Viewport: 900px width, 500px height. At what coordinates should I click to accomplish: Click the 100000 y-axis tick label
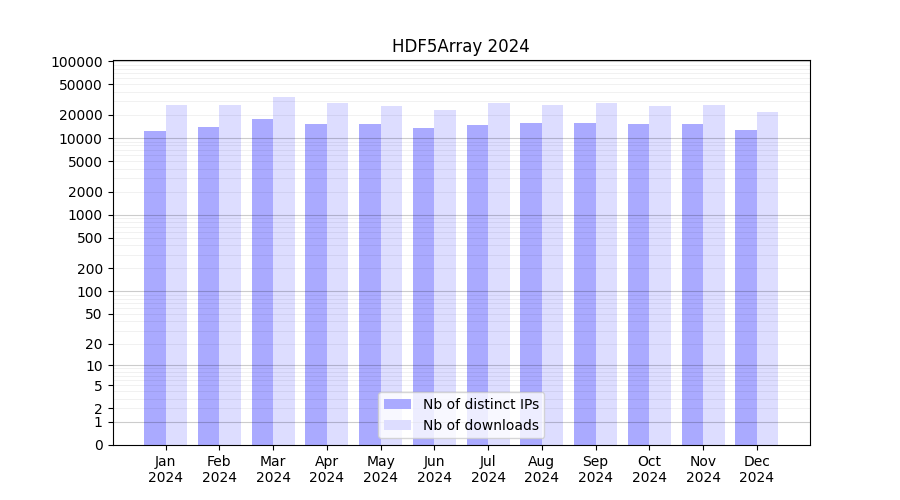tap(76, 62)
